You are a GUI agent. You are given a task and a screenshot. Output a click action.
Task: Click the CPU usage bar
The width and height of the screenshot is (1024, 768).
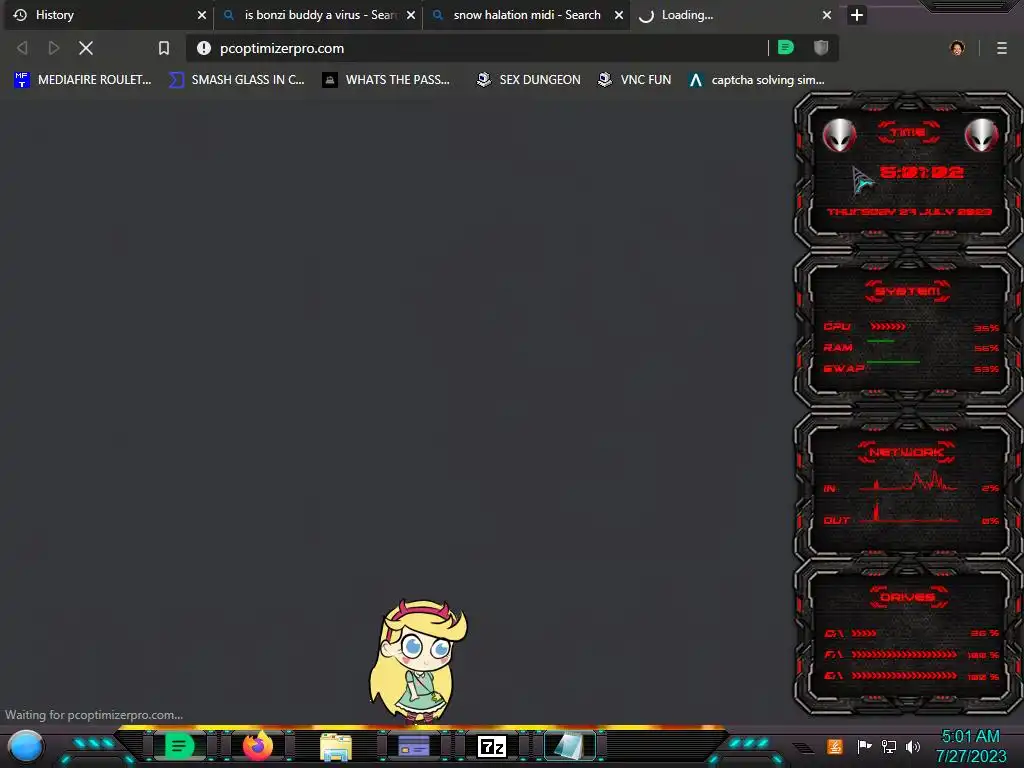tap(888, 326)
